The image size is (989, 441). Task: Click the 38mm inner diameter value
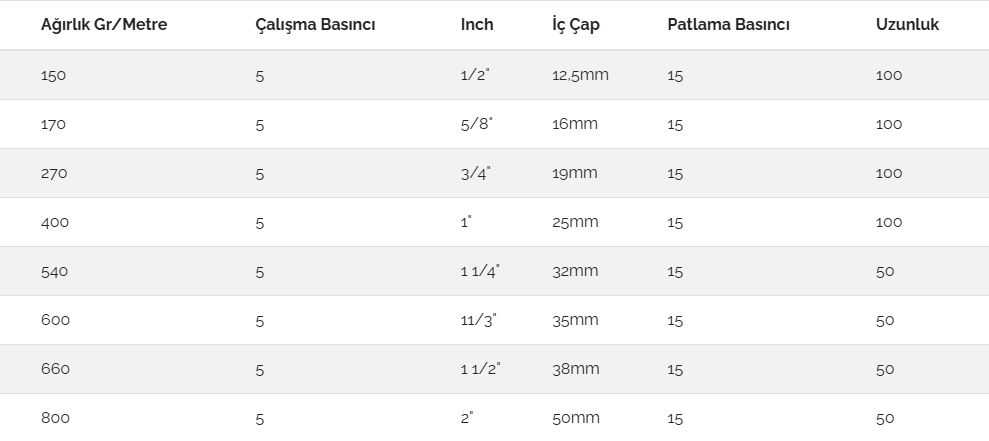coord(576,369)
